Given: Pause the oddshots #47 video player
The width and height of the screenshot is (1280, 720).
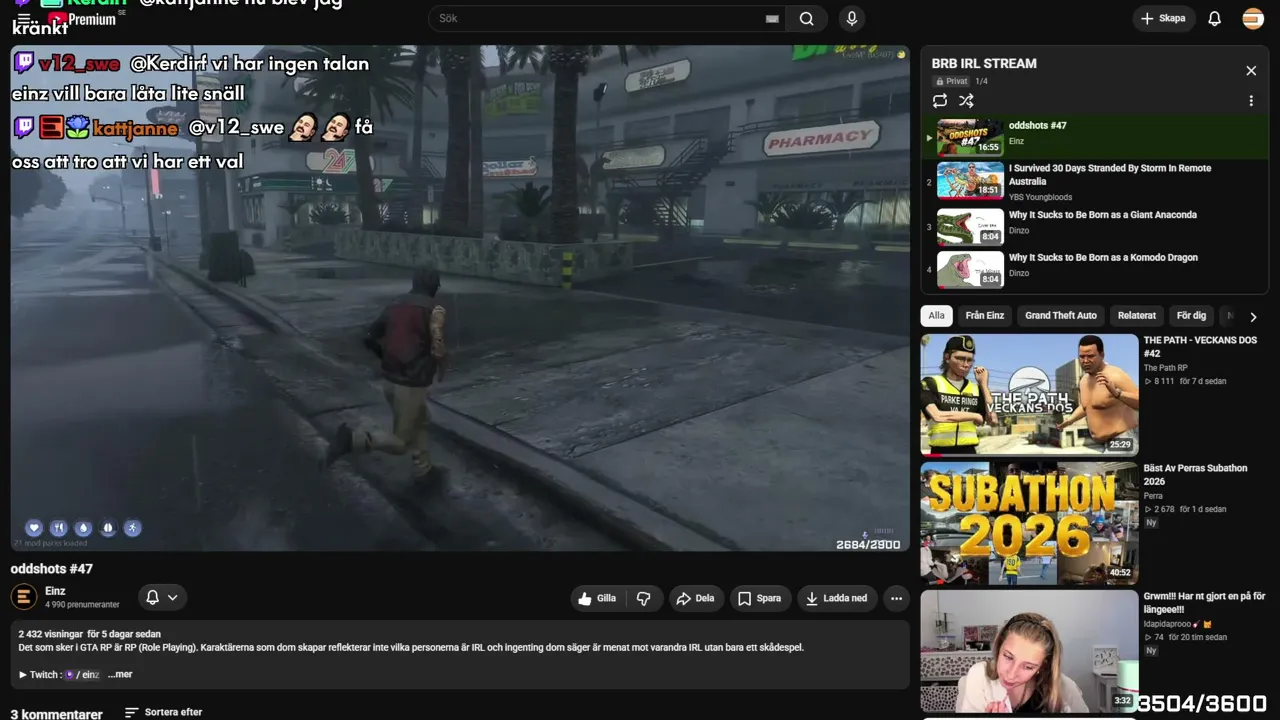Looking at the screenshot, I should pyautogui.click(x=460, y=298).
